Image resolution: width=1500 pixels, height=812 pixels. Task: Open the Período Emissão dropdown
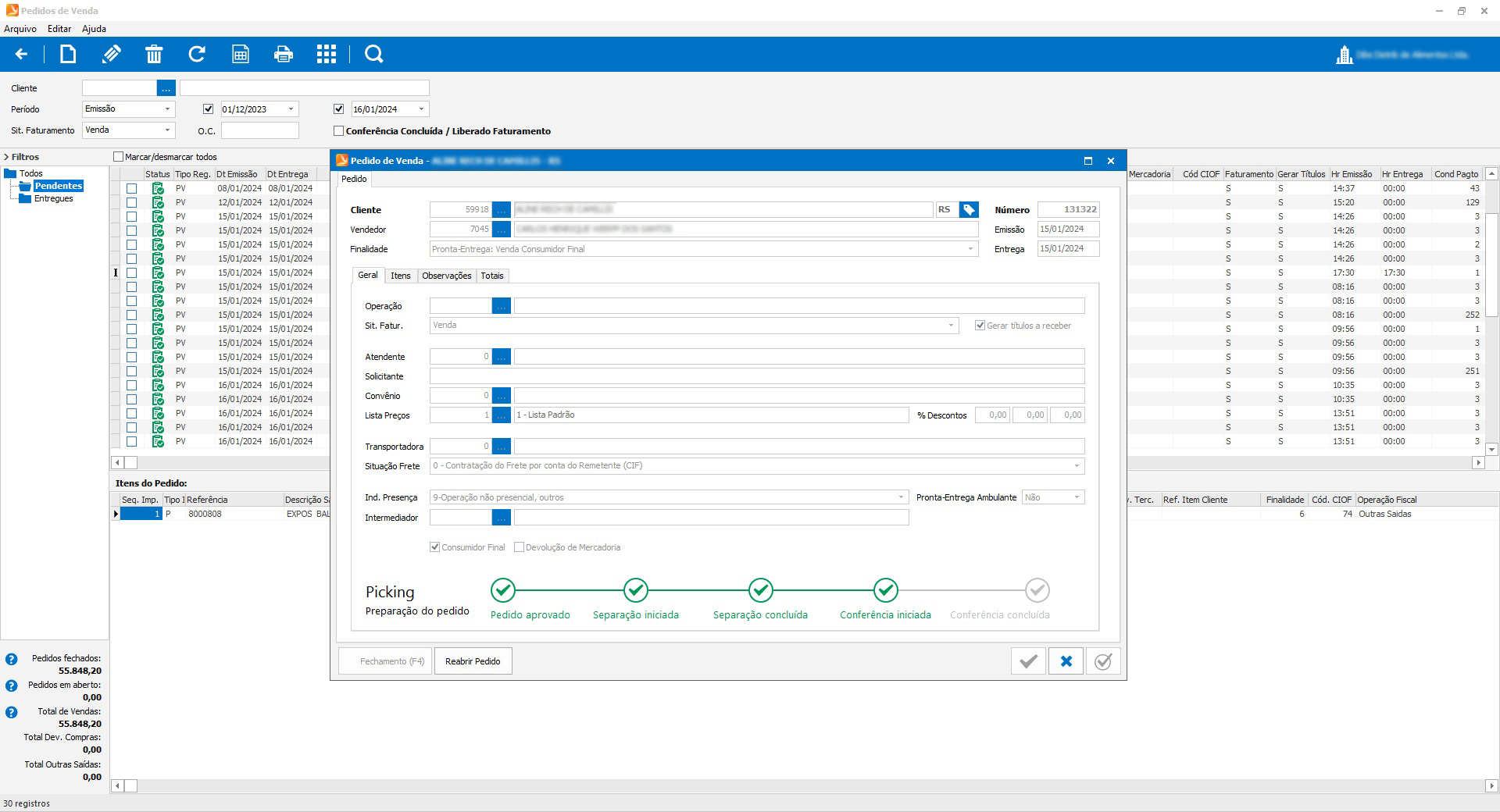coord(167,109)
